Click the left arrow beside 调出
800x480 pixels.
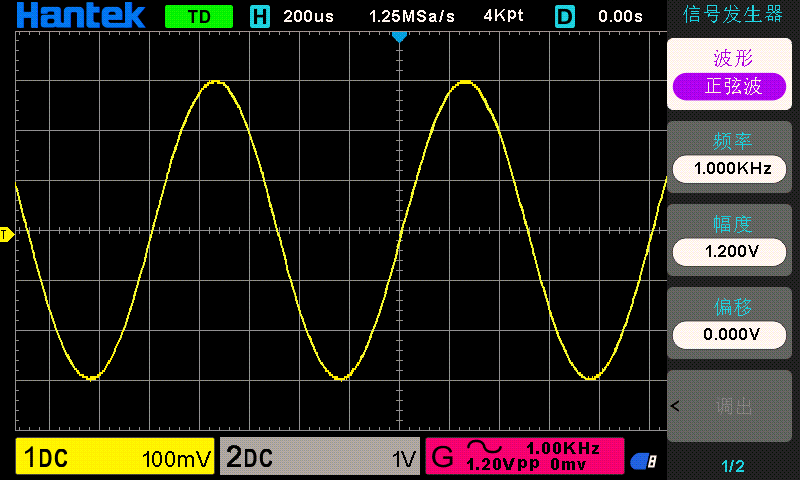(674, 406)
